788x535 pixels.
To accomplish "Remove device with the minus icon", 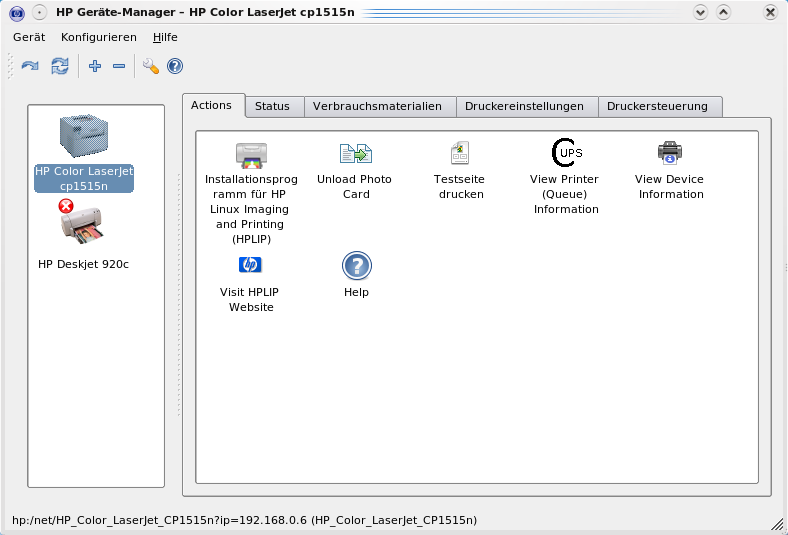I will (x=119, y=66).
